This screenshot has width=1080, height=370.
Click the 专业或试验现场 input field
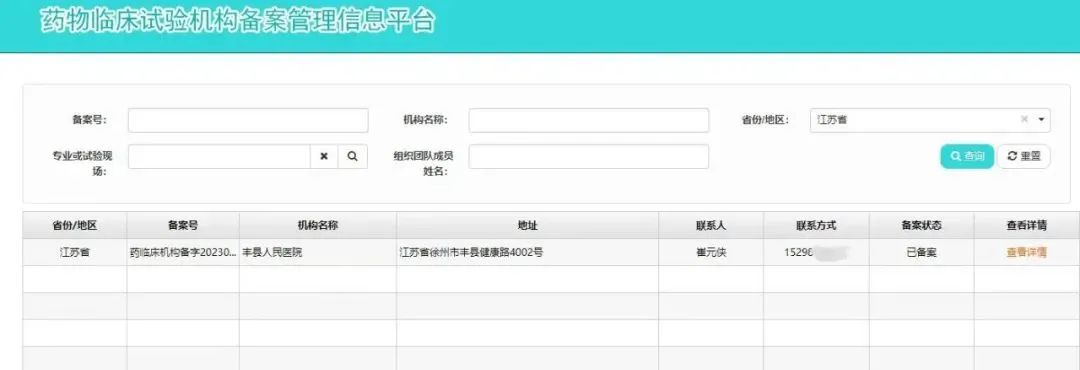[x=219, y=156]
